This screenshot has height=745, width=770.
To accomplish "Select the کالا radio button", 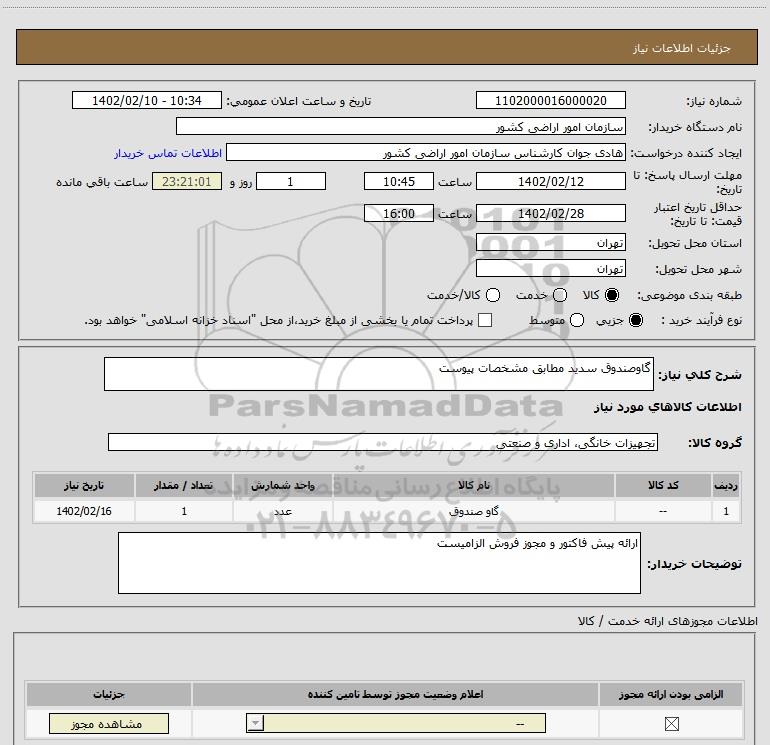I will point(612,295).
